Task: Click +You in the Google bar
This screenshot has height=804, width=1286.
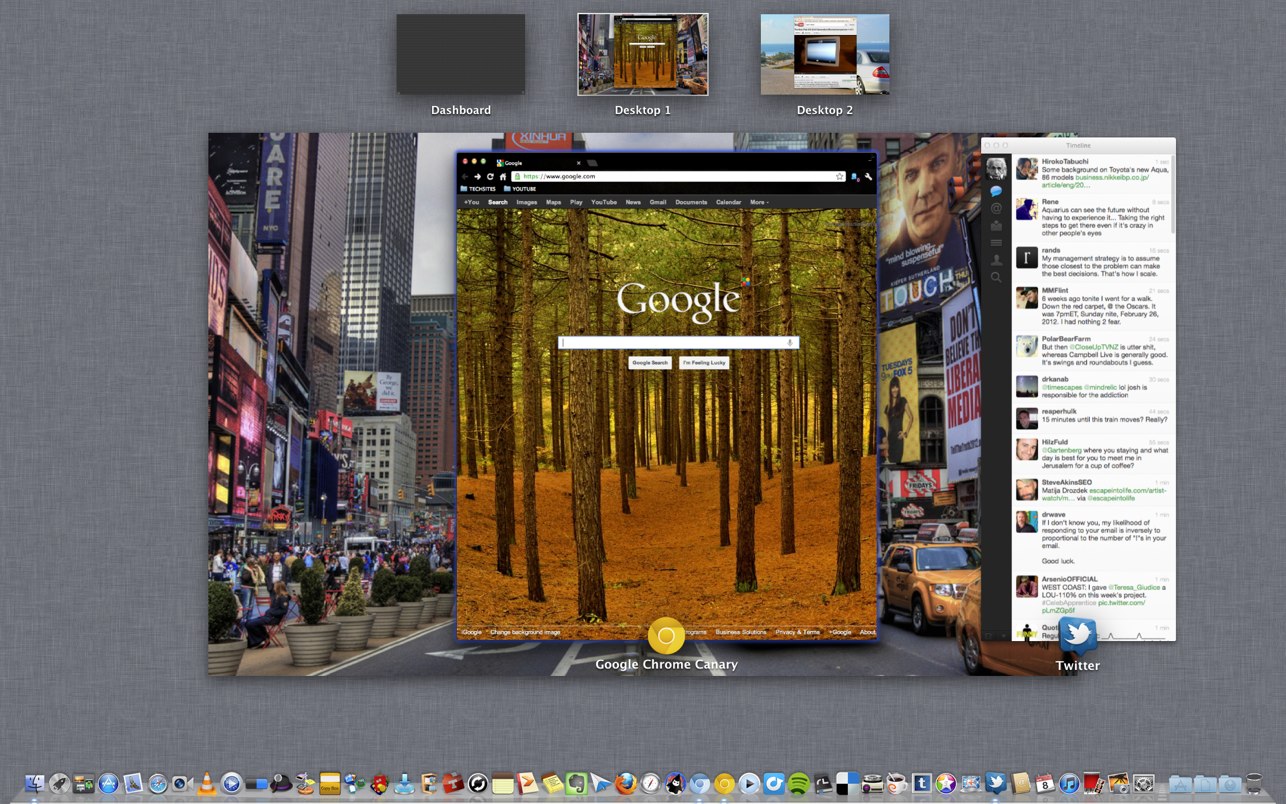Action: [471, 202]
